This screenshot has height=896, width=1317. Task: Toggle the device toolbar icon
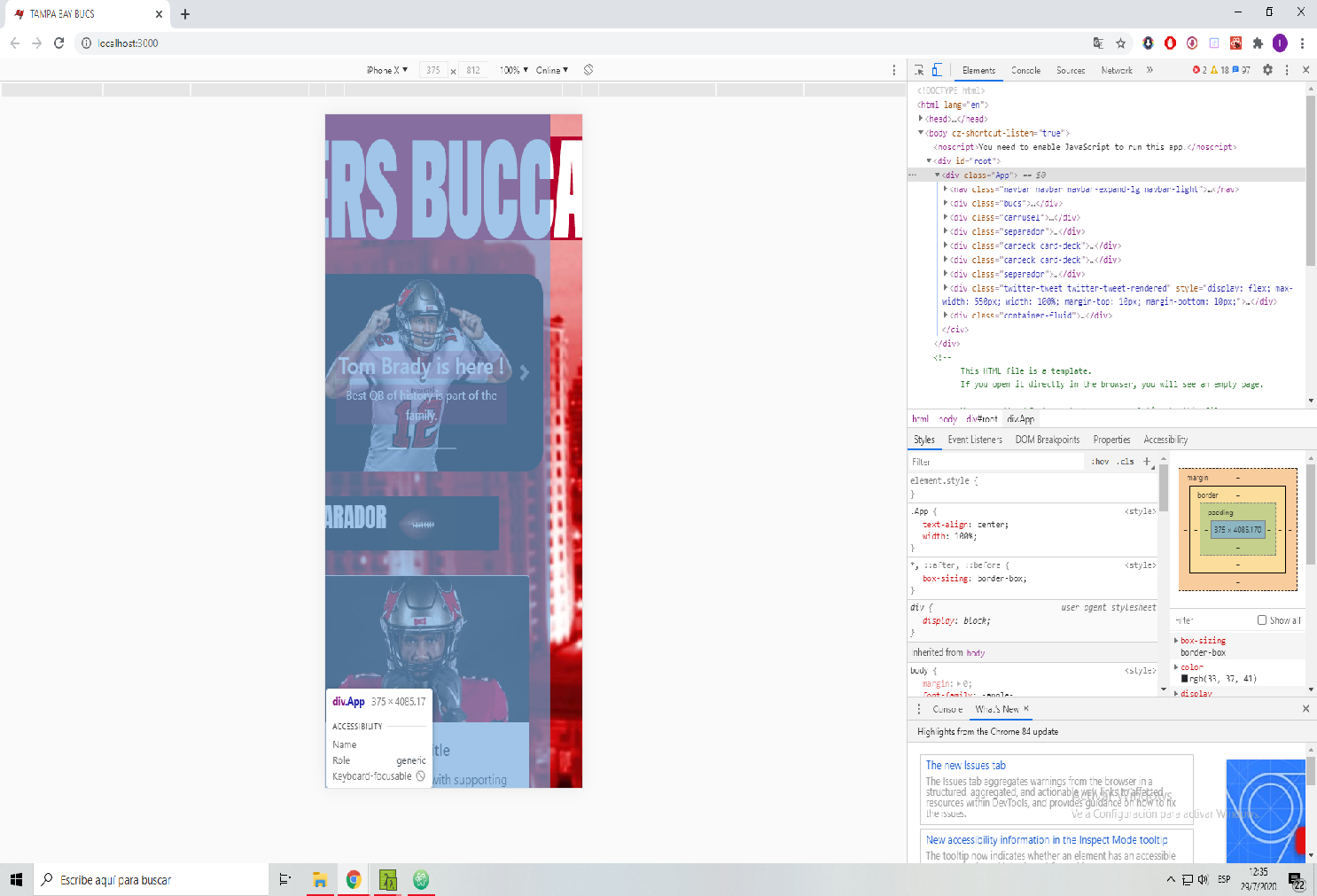click(937, 70)
